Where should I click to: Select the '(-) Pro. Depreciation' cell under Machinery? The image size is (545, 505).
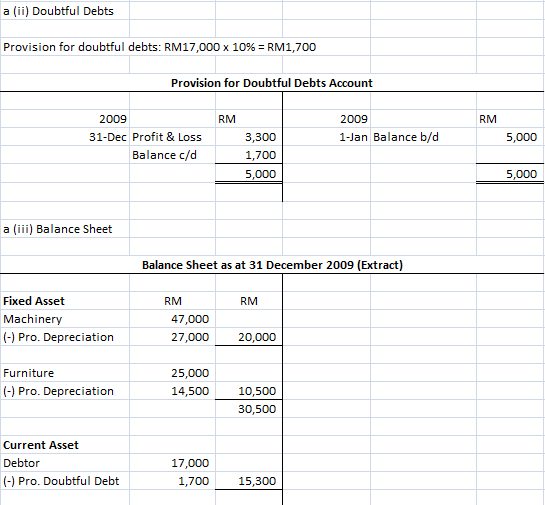coord(65,337)
